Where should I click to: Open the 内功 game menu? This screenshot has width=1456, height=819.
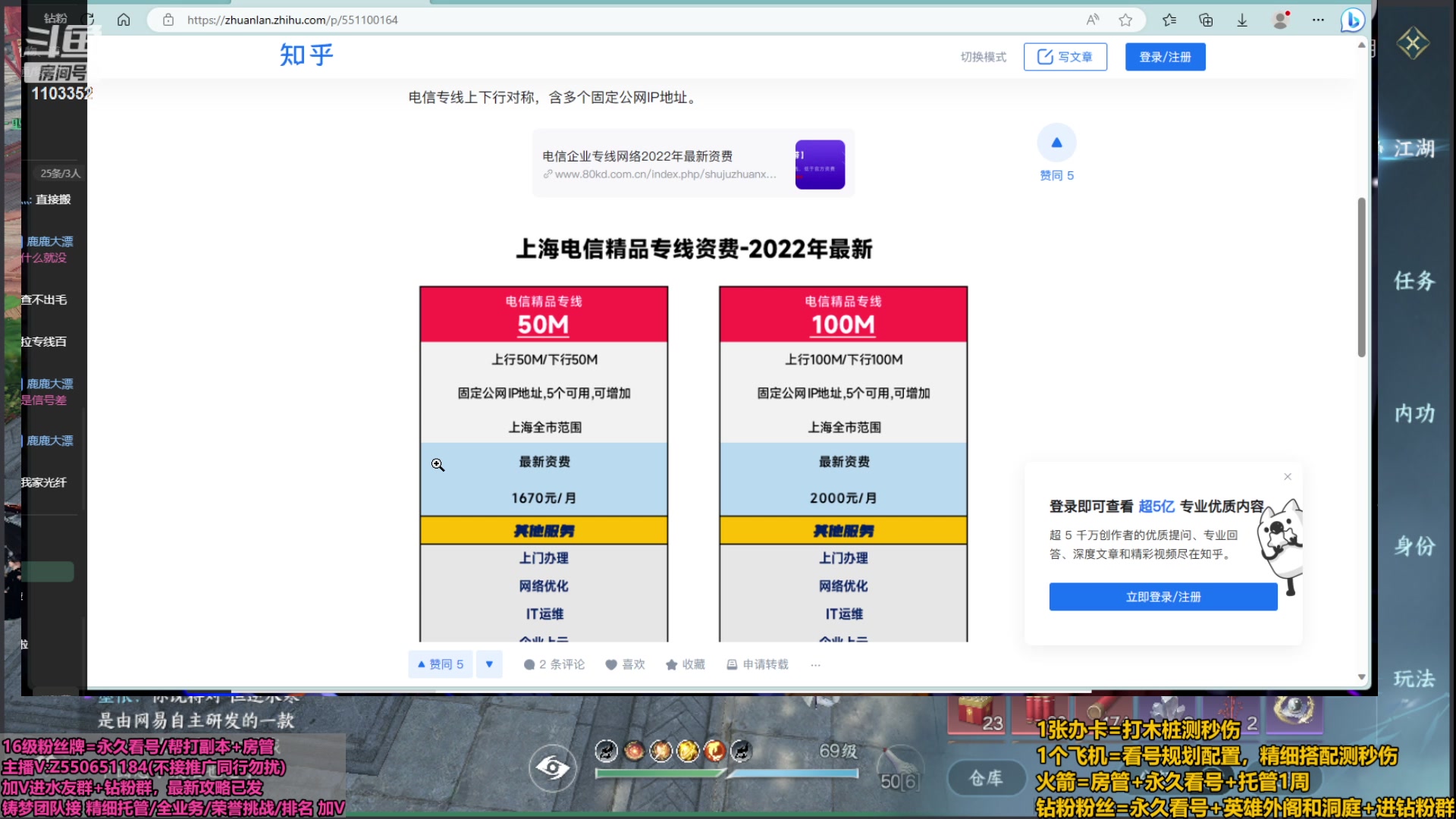coord(1414,413)
